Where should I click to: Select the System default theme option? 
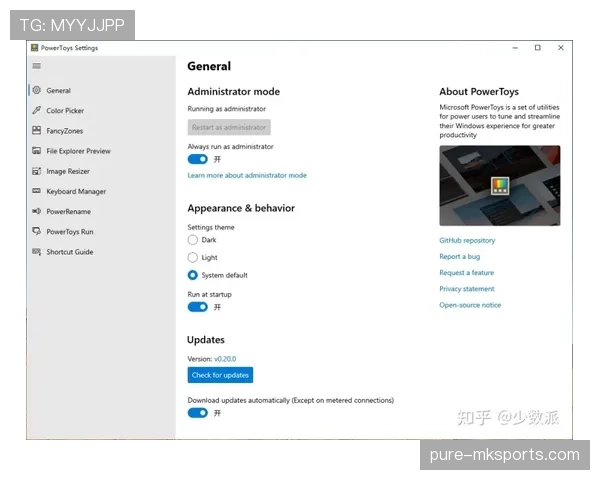(x=192, y=275)
